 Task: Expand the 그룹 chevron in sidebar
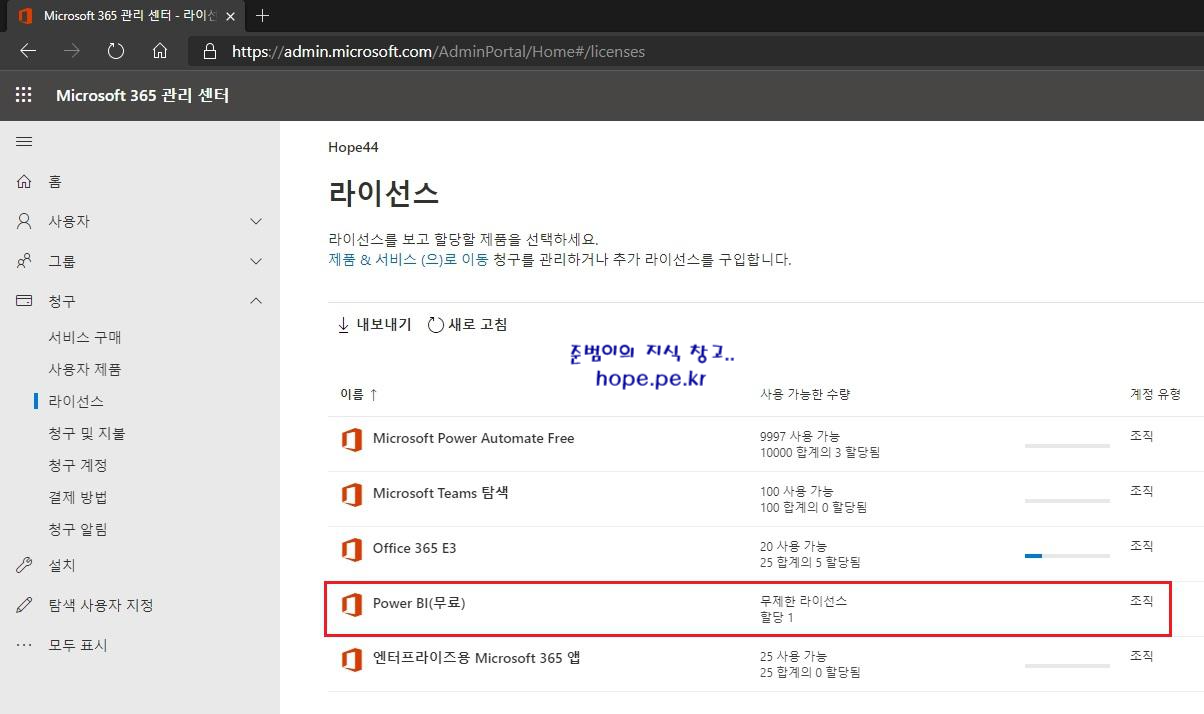click(256, 261)
